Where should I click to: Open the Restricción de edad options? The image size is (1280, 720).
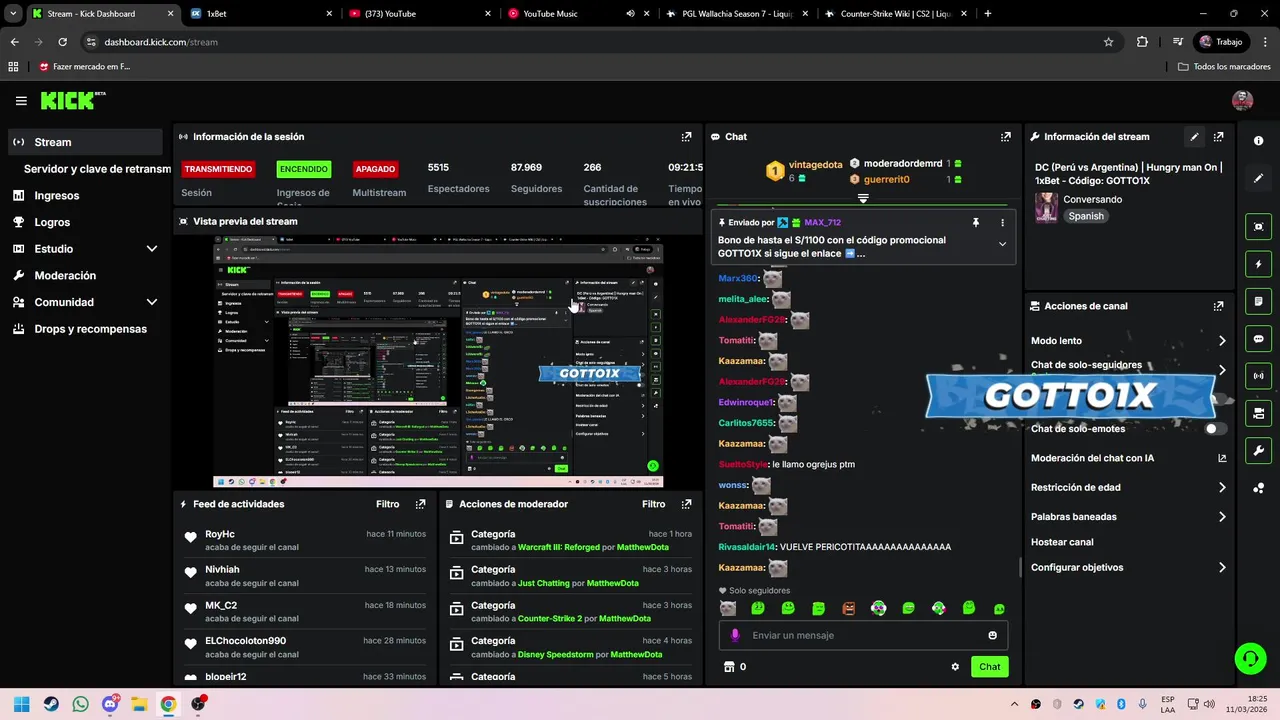tap(1128, 488)
